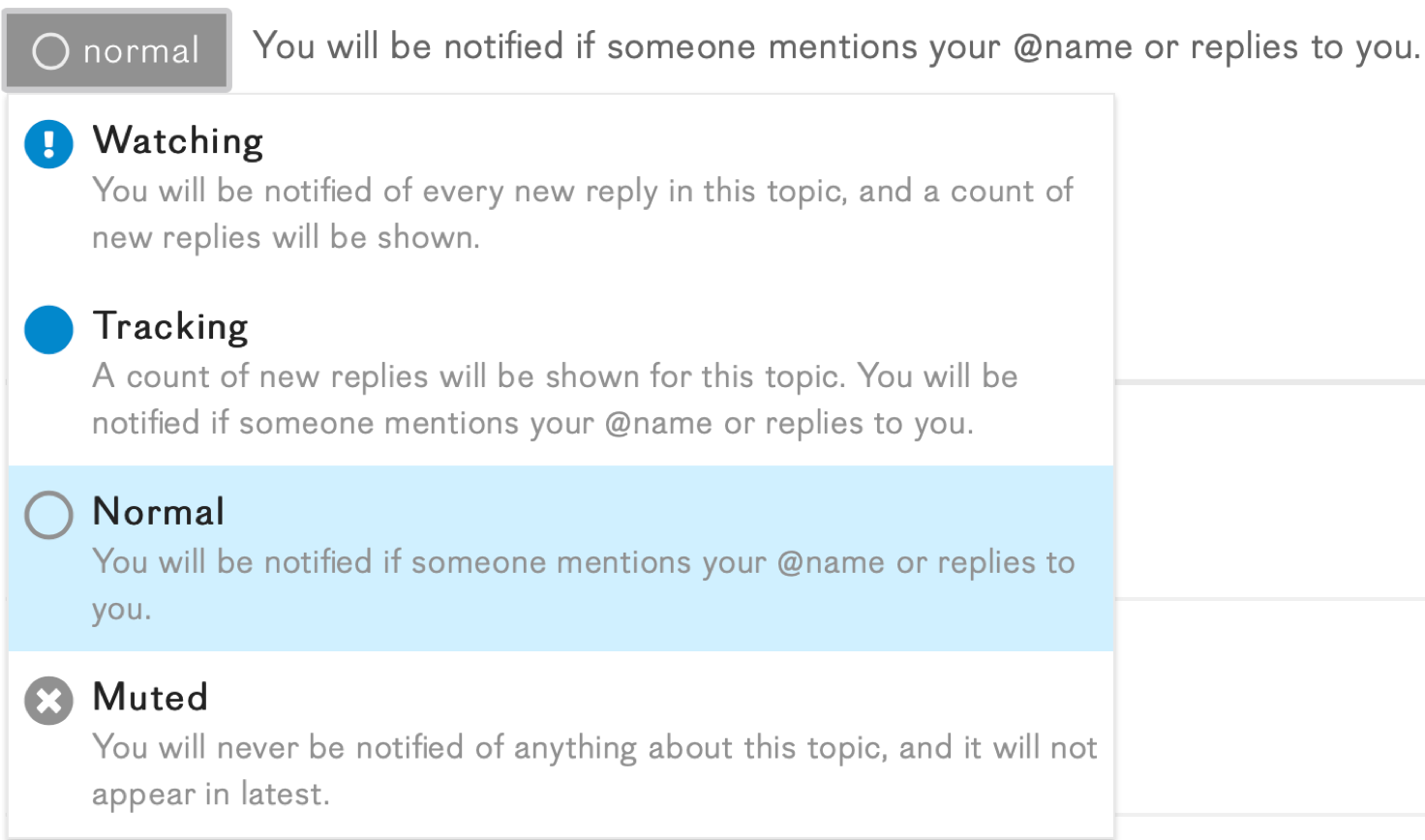Click the blue Watching exclamation icon
Image resolution: width=1425 pixels, height=840 pixels.
(x=48, y=144)
